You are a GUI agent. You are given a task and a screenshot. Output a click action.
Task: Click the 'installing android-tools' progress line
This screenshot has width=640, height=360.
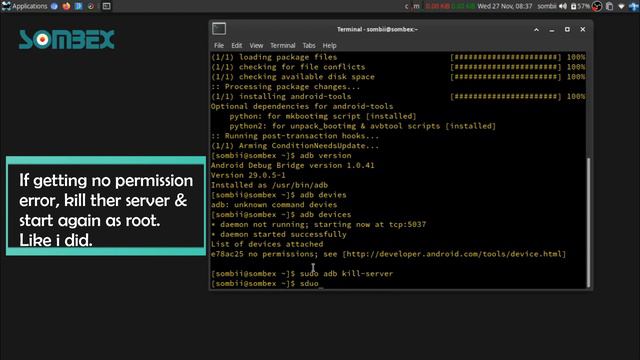coord(398,96)
